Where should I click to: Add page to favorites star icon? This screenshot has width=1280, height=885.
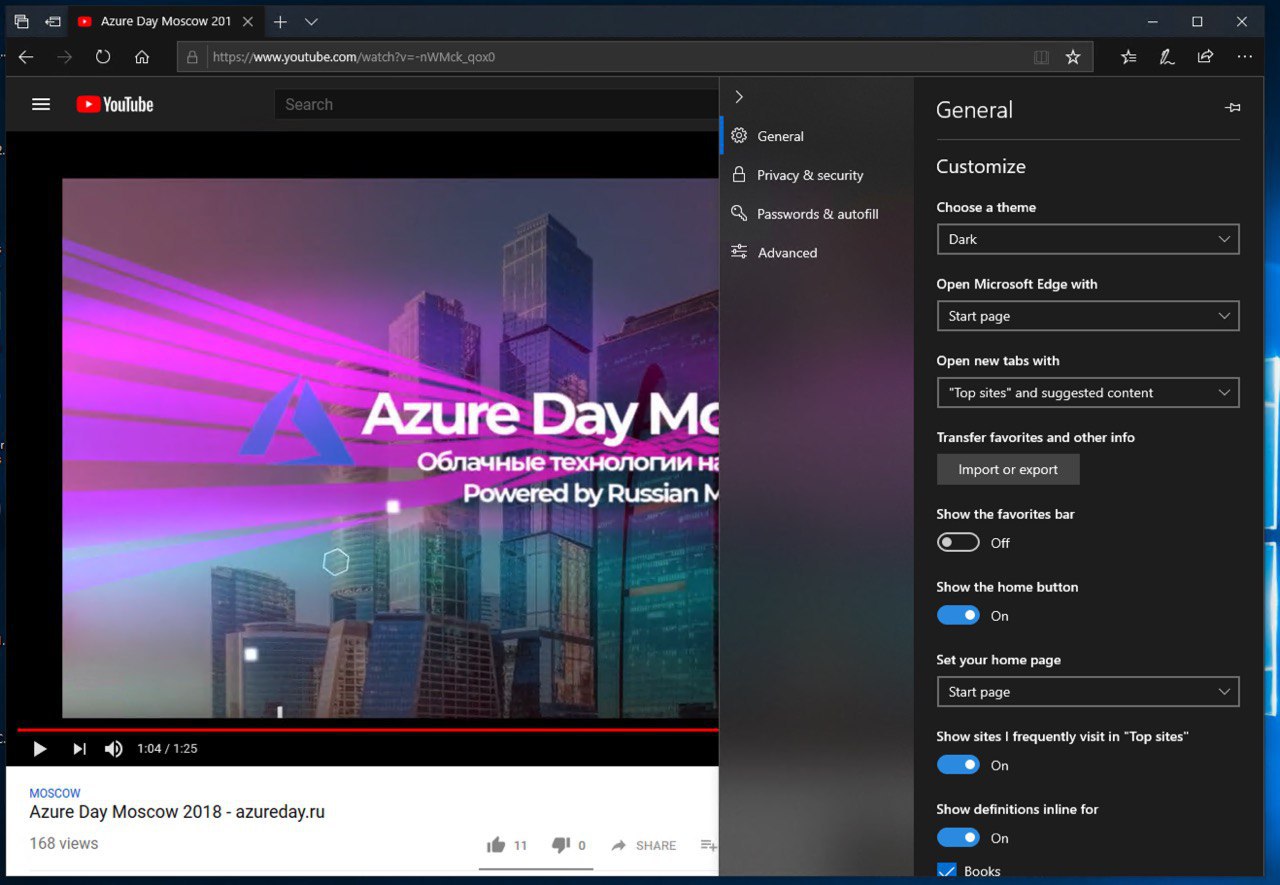[x=1073, y=57]
